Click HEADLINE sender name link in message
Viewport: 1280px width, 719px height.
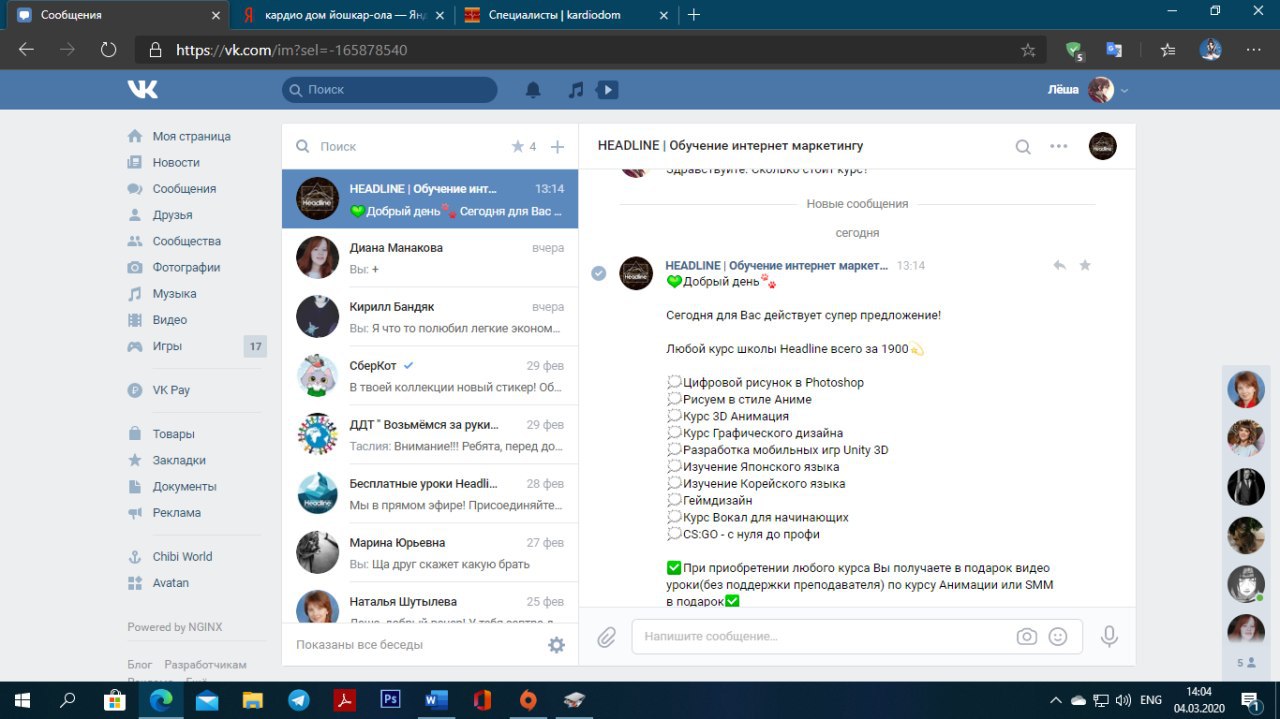point(777,265)
